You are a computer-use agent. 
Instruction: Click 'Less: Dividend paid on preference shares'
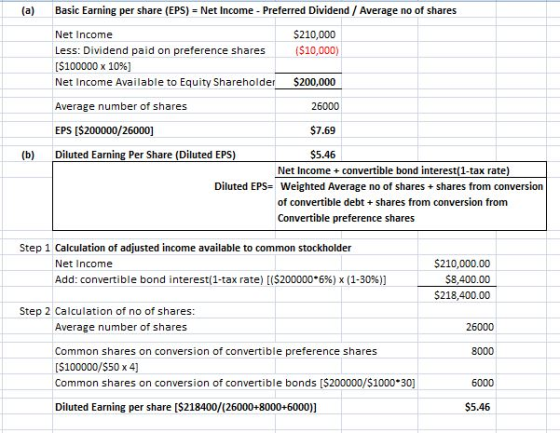(160, 50)
